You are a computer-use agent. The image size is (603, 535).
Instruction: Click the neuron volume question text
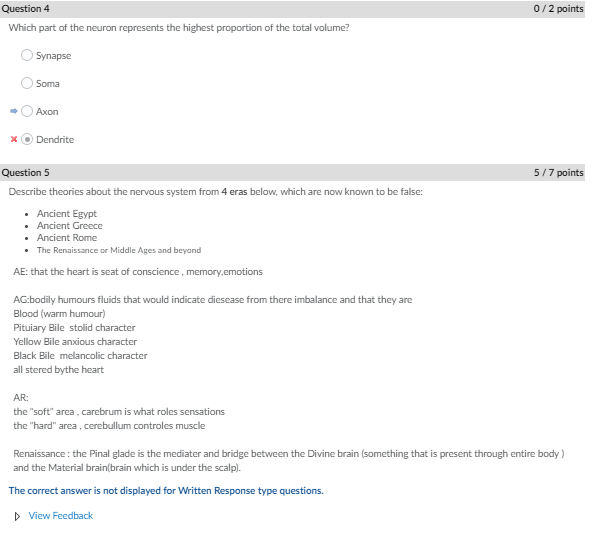click(x=179, y=27)
